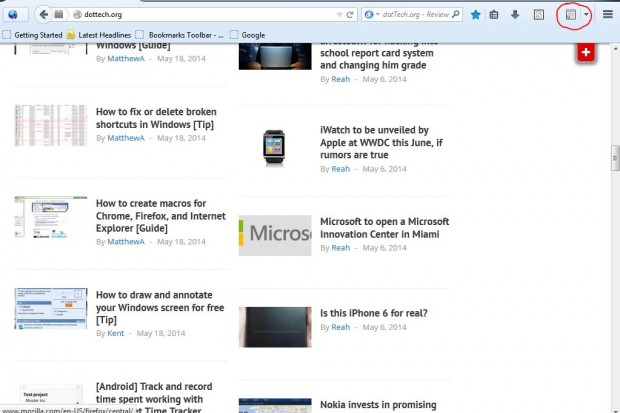Screen dimensions: 620x413
Task: Open 'Microsoft to open a Microsoft Innovation Center' article
Action: (384, 227)
